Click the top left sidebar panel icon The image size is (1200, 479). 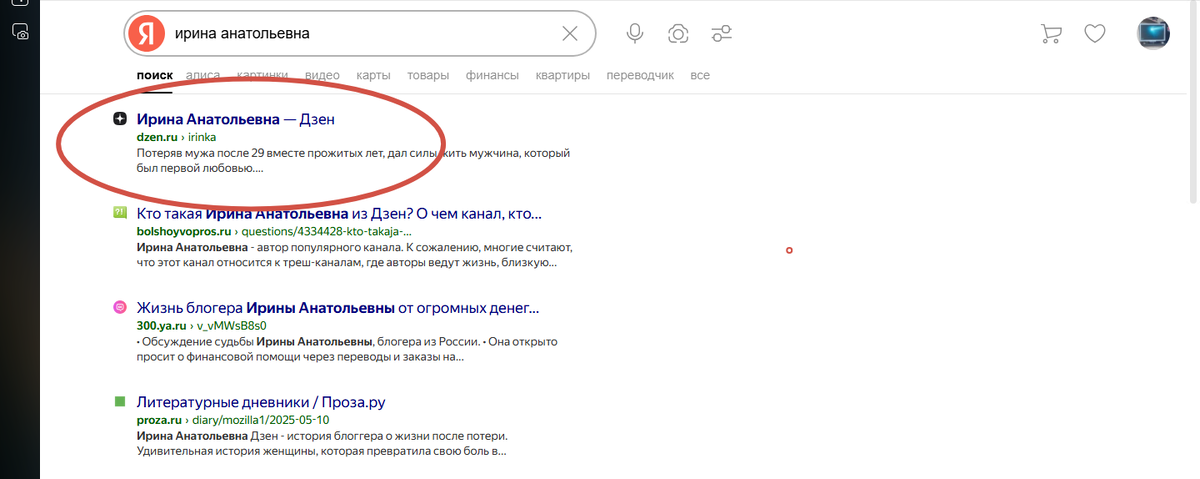pos(20,4)
